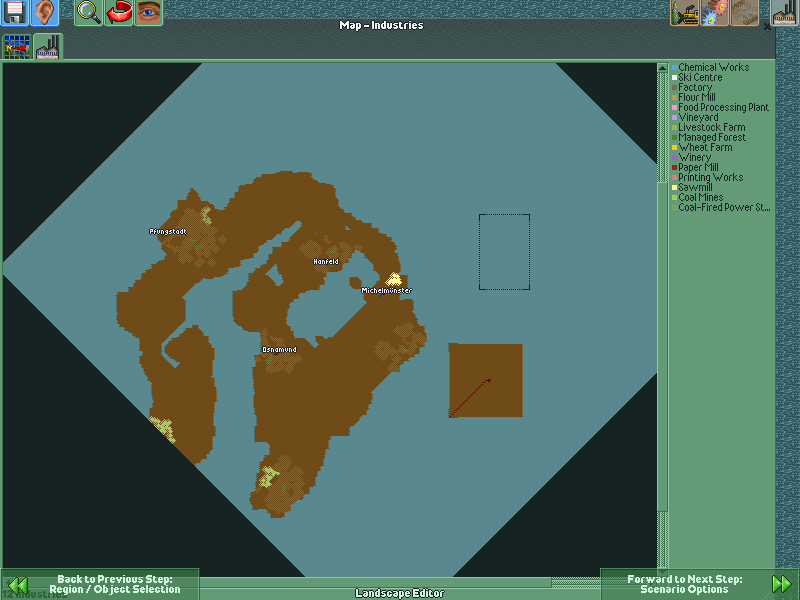The height and width of the screenshot is (600, 800).
Task: Click the legend scrollbar up arrow
Action: 662,68
